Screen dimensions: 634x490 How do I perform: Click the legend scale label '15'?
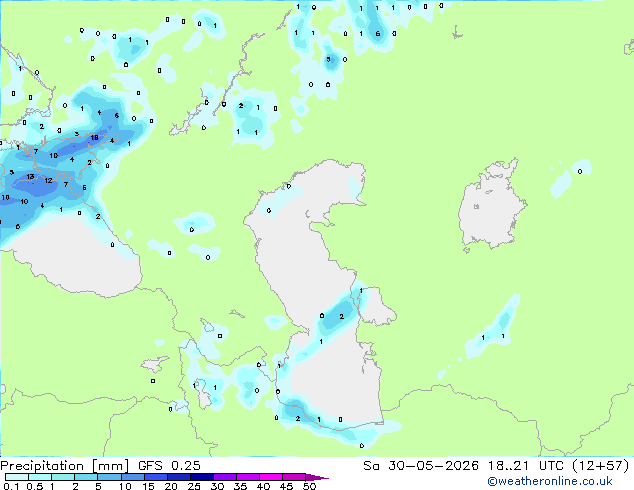click(148, 486)
